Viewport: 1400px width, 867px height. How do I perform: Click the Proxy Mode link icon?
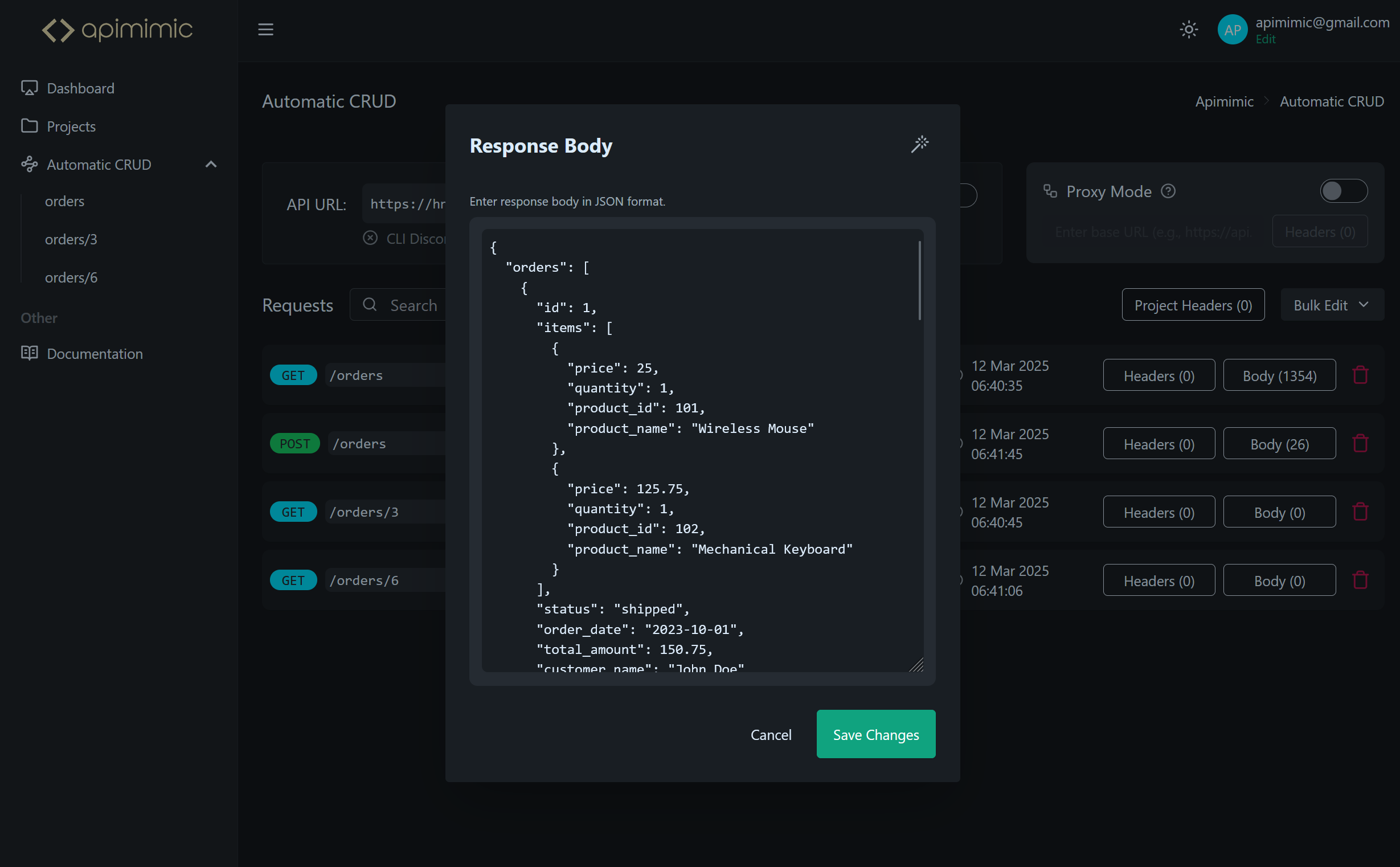pyautogui.click(x=1050, y=191)
